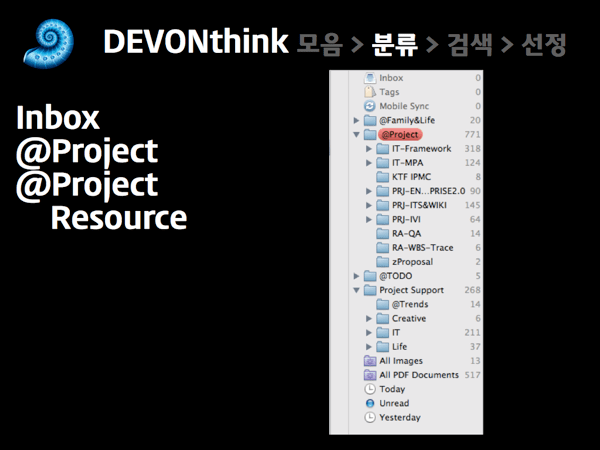This screenshot has height=450, width=600.
Task: Click the Today clock icon
Action: (x=370, y=389)
